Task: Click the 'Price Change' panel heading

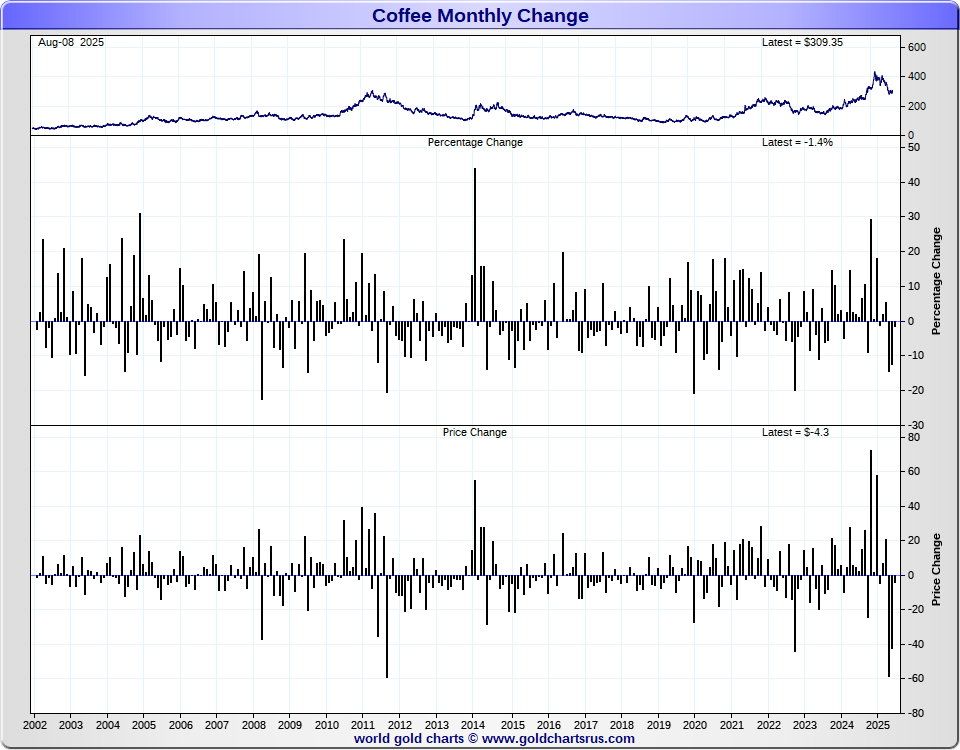Action: tap(474, 432)
